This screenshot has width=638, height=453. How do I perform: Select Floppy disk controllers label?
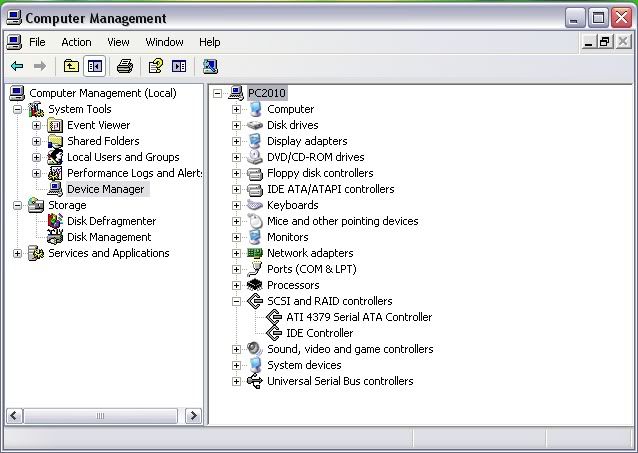320,173
